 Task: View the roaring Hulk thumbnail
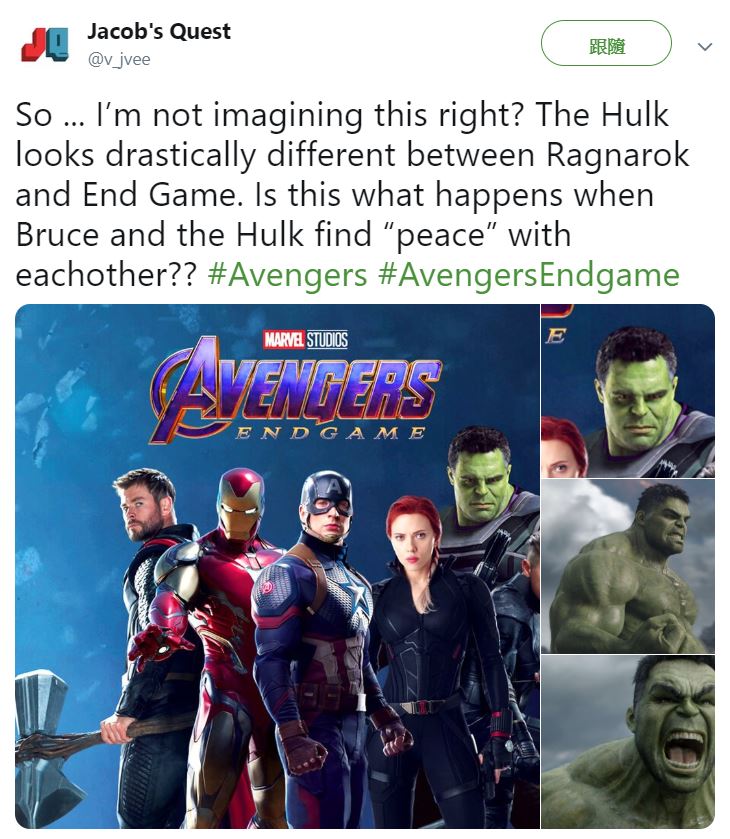point(628,742)
